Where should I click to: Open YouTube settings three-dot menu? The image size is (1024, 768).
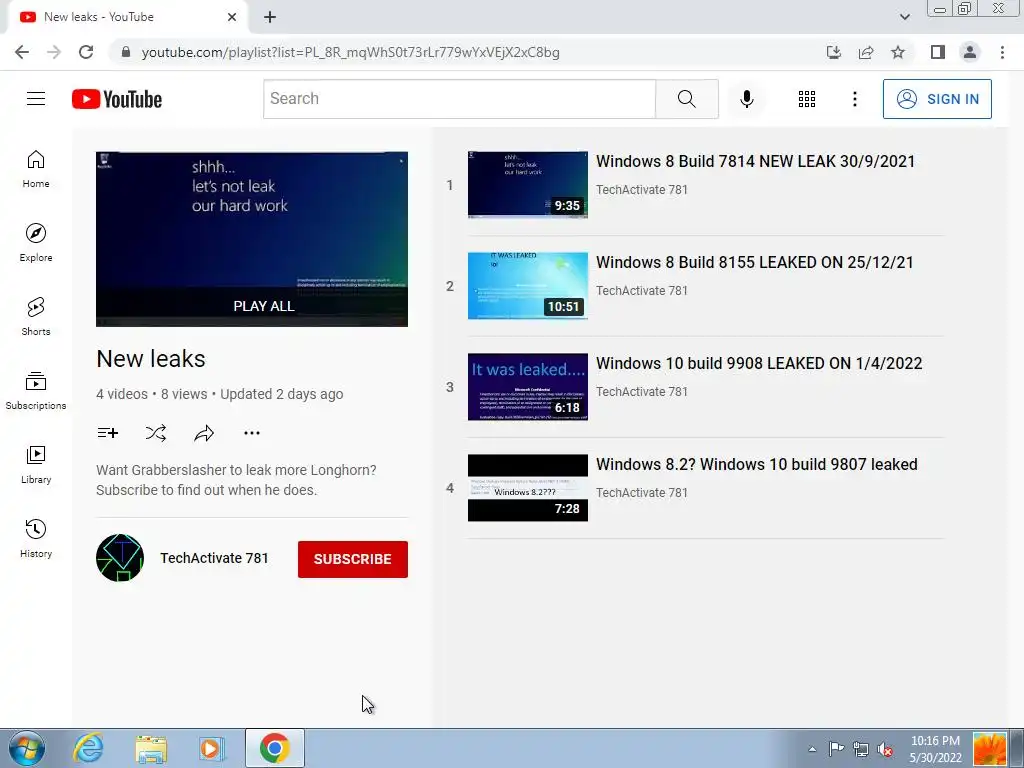pos(854,99)
